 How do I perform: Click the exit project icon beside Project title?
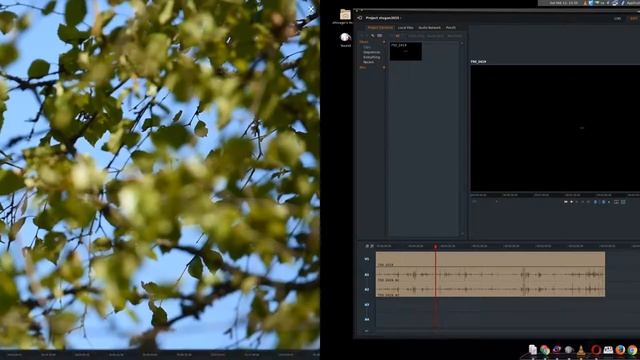tap(360, 18)
